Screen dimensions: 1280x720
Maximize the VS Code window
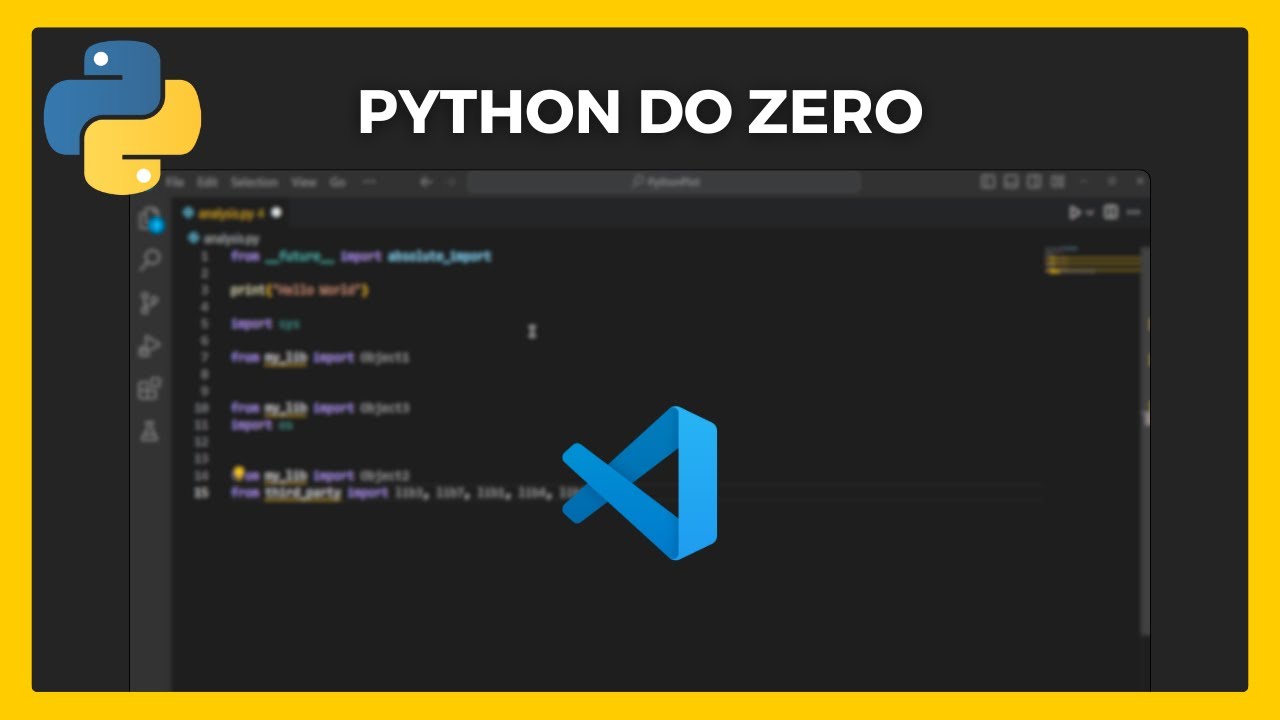(x=1112, y=182)
